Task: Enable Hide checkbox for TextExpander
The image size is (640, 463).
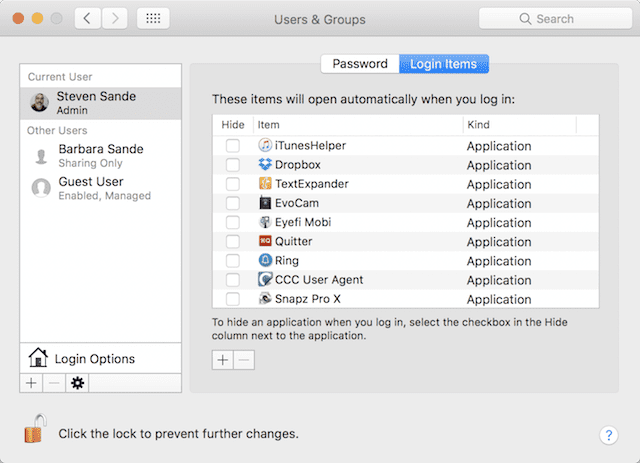Action: pos(232,184)
